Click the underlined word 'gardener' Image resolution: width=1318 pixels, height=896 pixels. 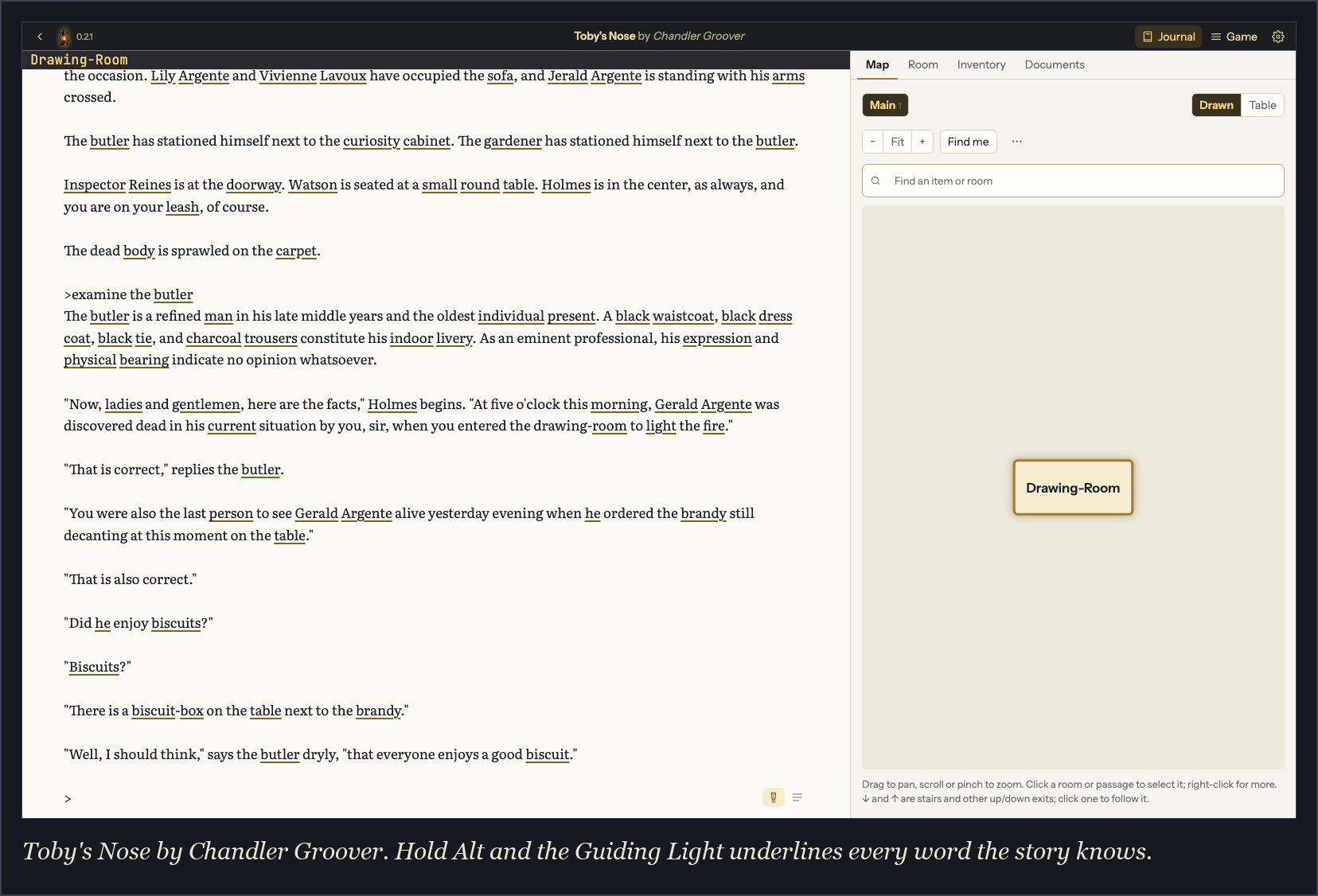pos(513,141)
